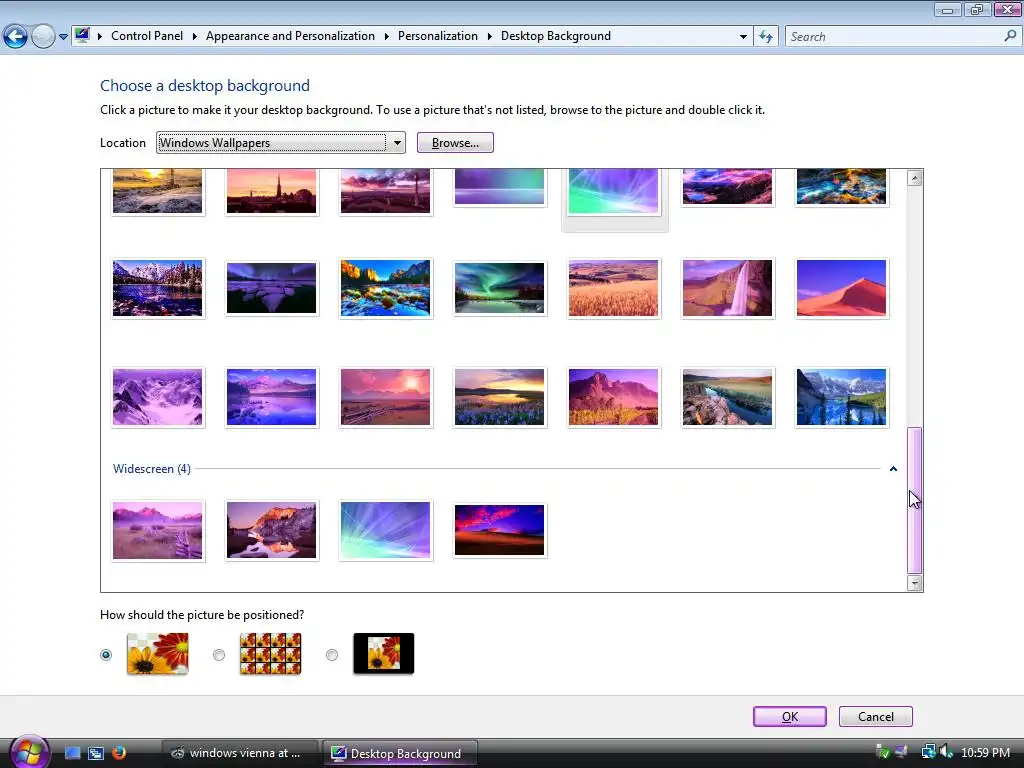Select the red sand dune wallpaper
Screen dimensions: 1024x768
(x=841, y=288)
